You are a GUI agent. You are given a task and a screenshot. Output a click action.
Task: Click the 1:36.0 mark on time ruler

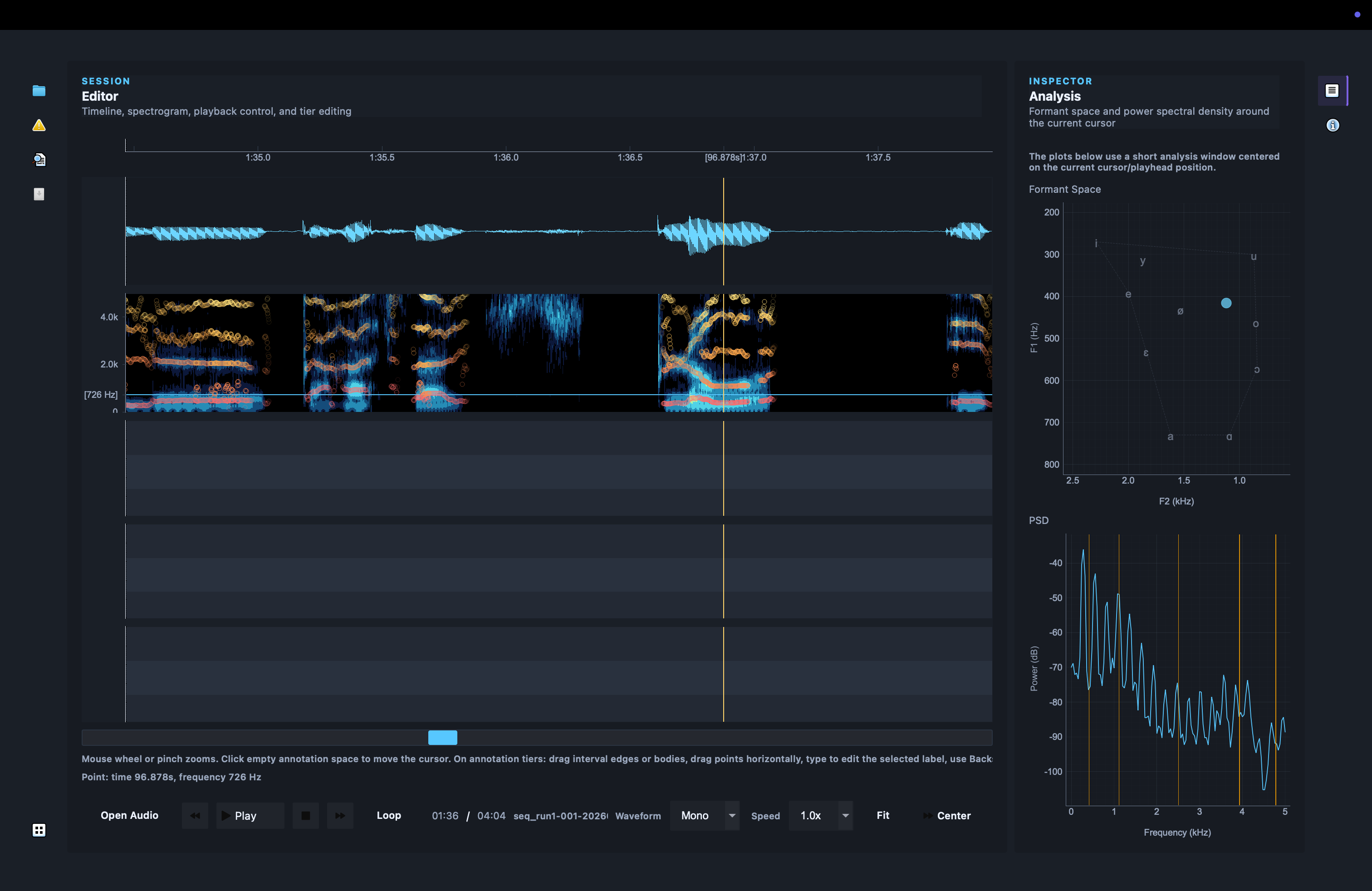click(x=505, y=157)
